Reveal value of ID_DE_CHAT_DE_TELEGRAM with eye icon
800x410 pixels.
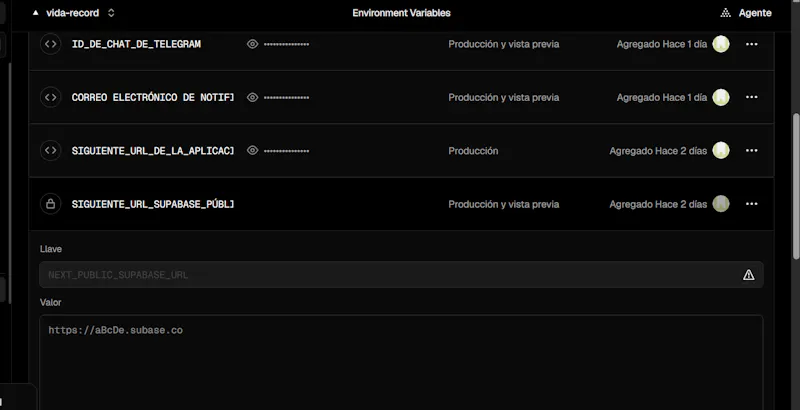[252, 44]
